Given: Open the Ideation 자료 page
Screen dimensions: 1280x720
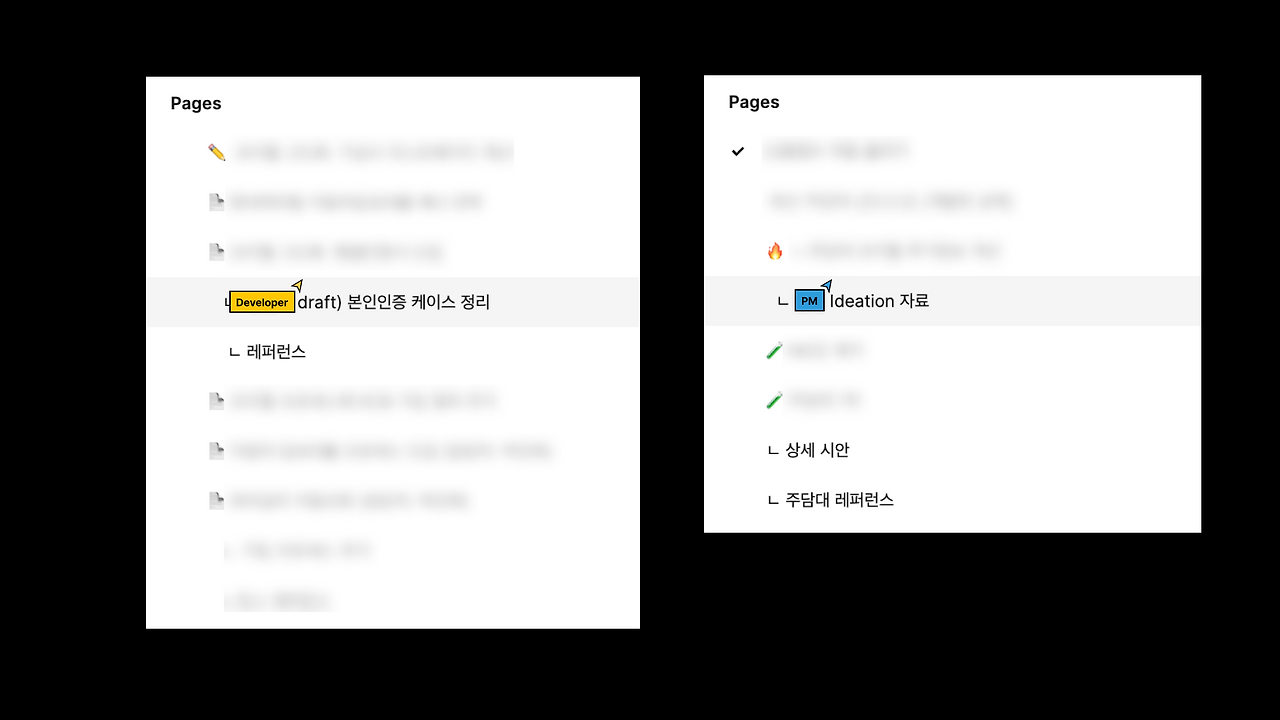Looking at the screenshot, I should click(x=879, y=301).
